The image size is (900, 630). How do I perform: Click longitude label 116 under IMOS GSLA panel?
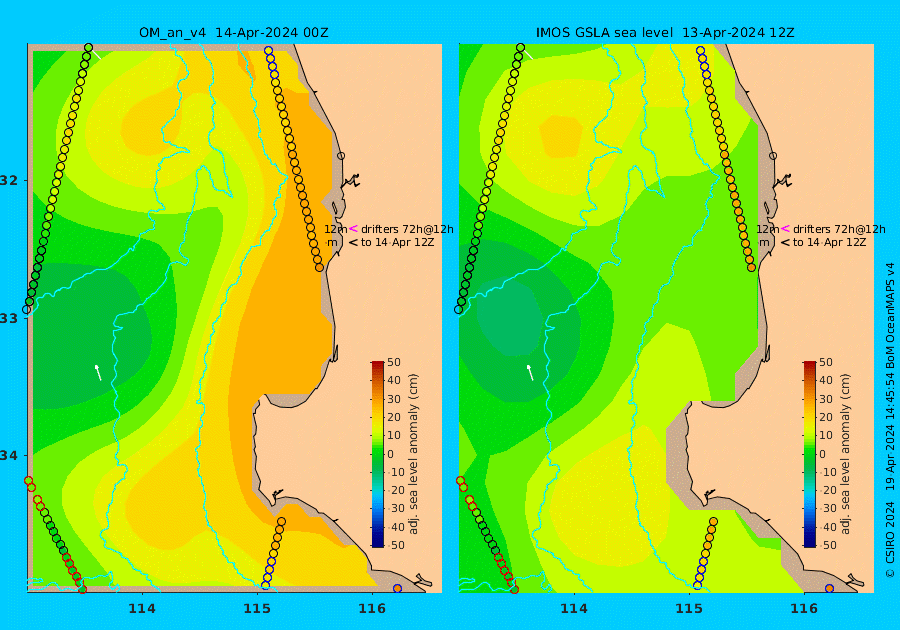(804, 609)
